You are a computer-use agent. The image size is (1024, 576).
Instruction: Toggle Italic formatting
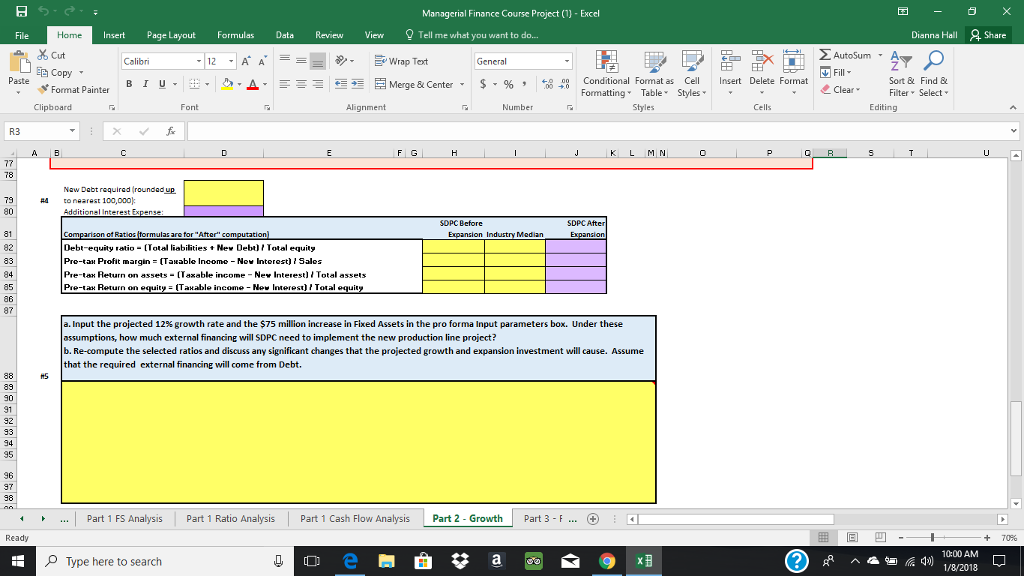pyautogui.click(x=145, y=84)
